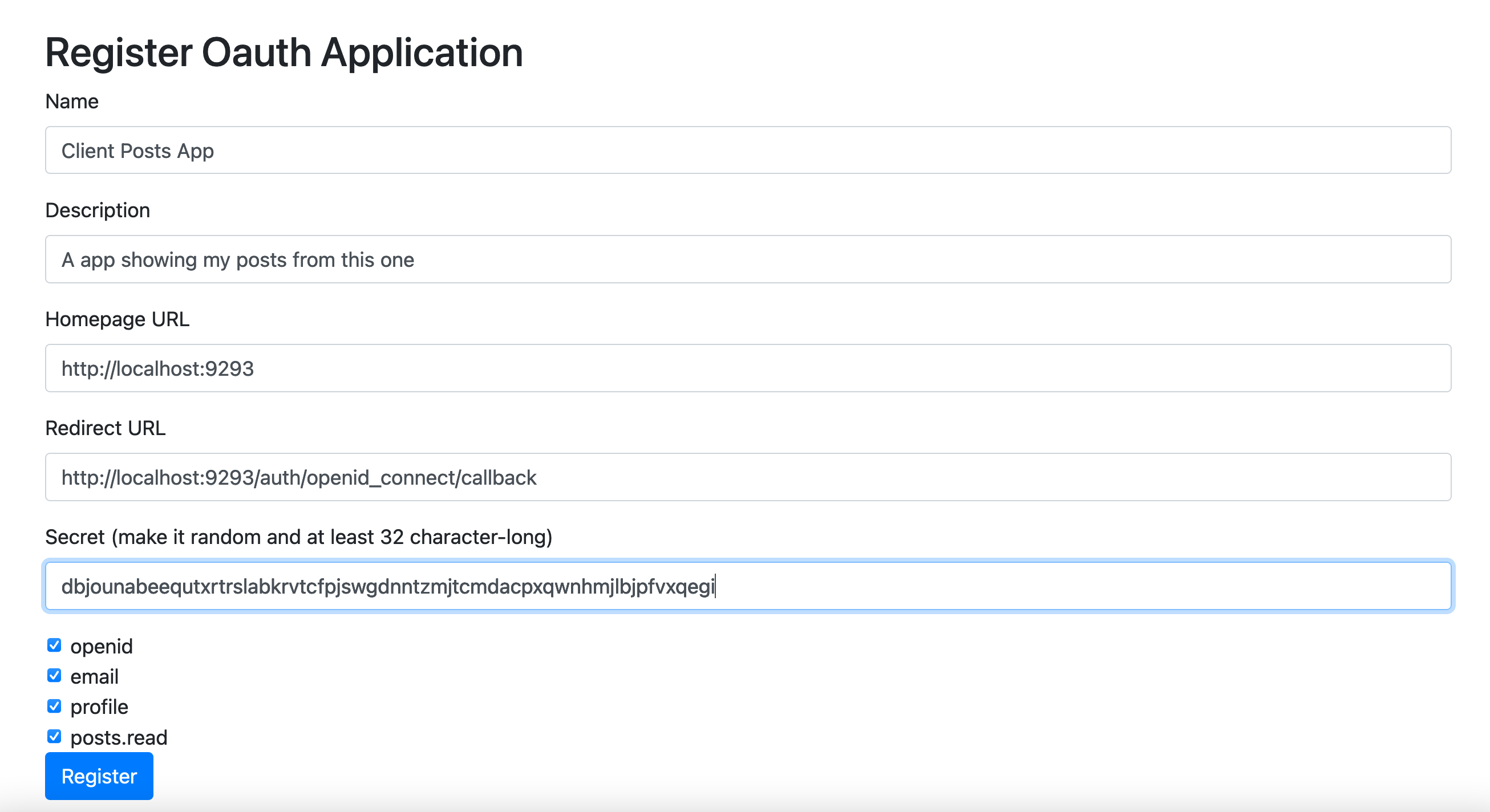Focus the Name input field
The image size is (1490, 812).
(x=747, y=151)
